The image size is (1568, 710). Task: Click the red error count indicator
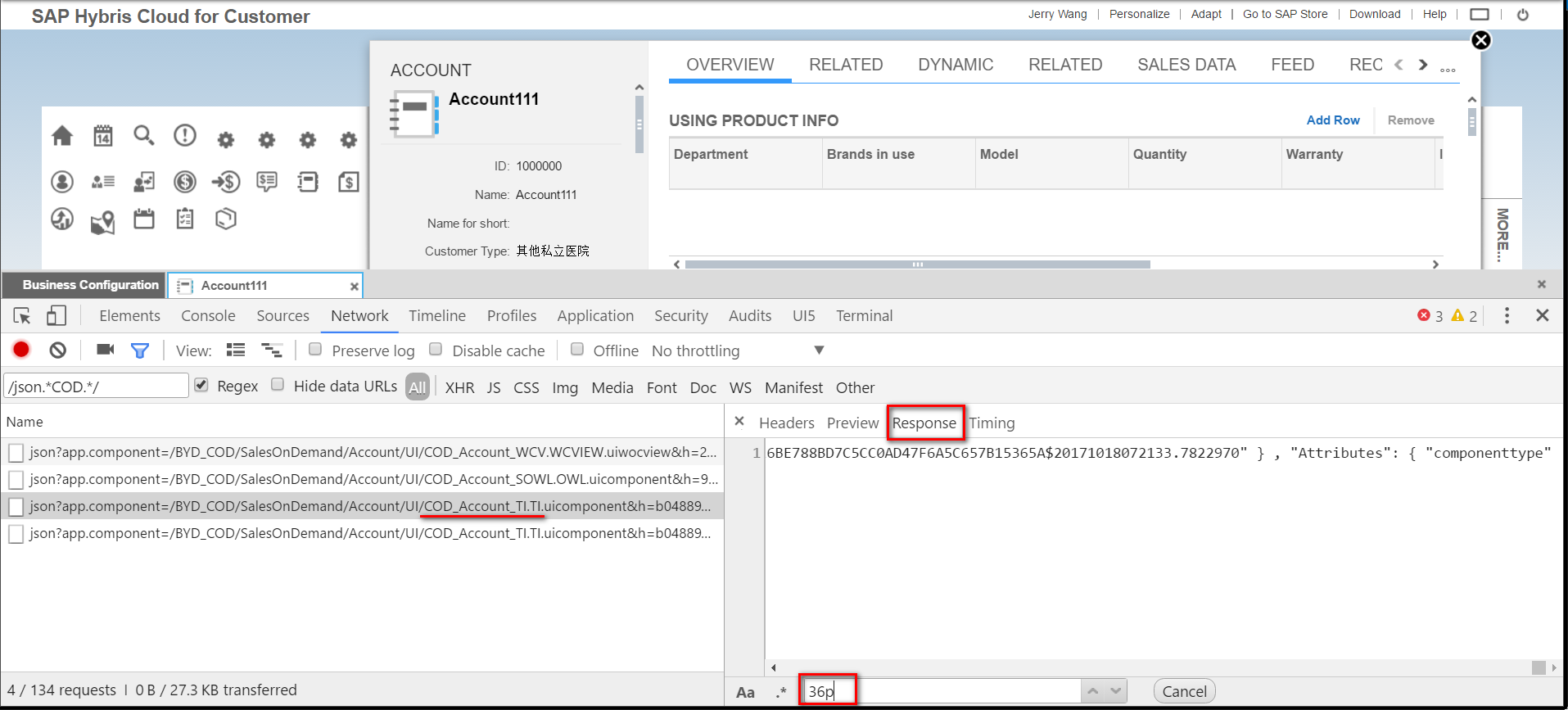[1430, 316]
